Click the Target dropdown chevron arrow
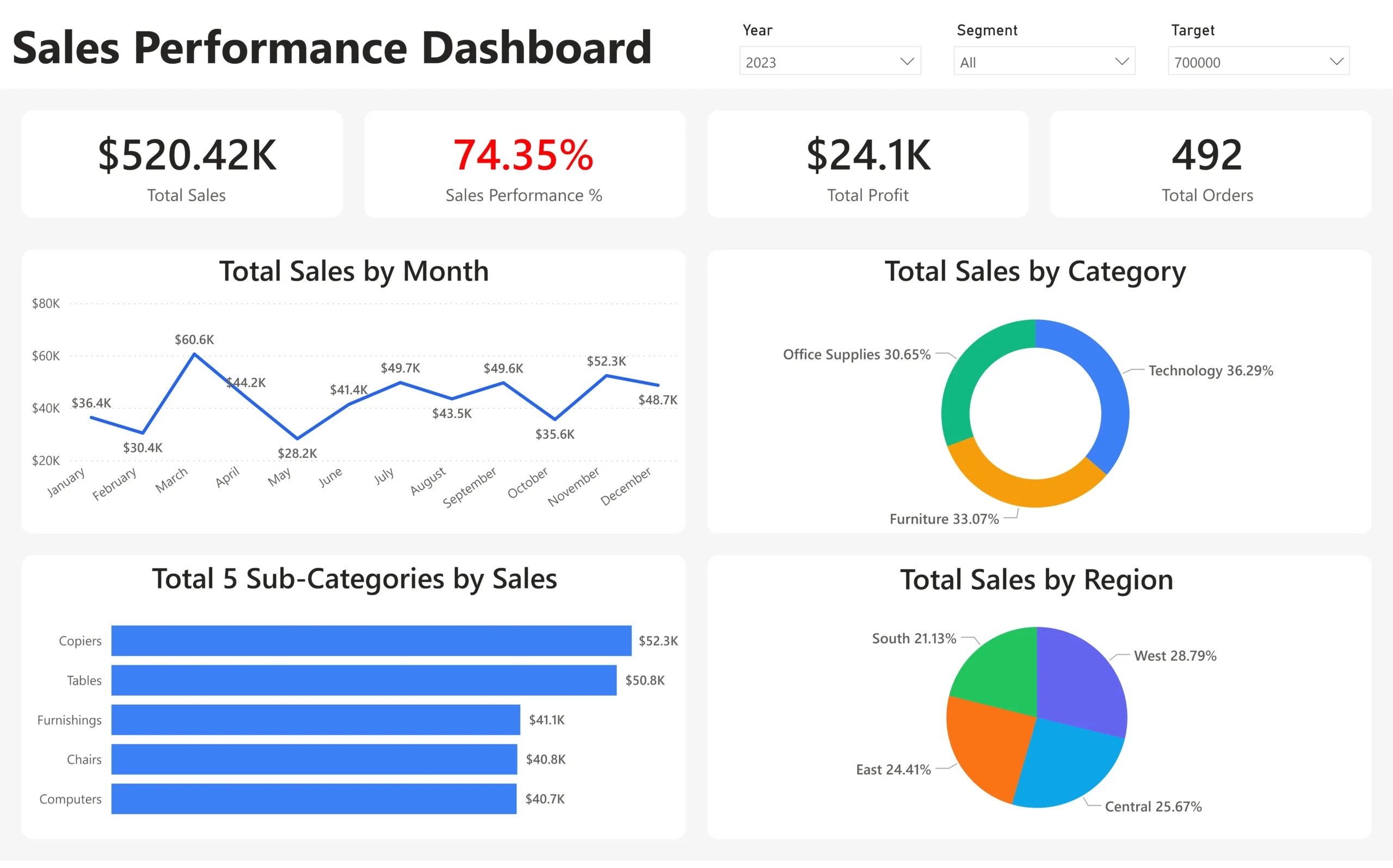Image resolution: width=1393 pixels, height=868 pixels. click(x=1336, y=61)
